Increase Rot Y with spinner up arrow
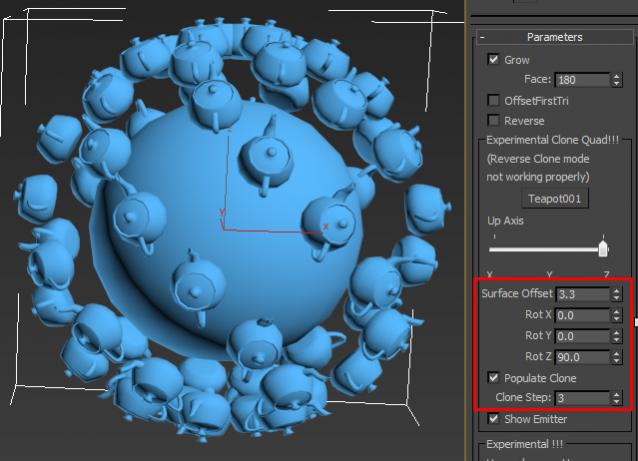 pos(616,333)
